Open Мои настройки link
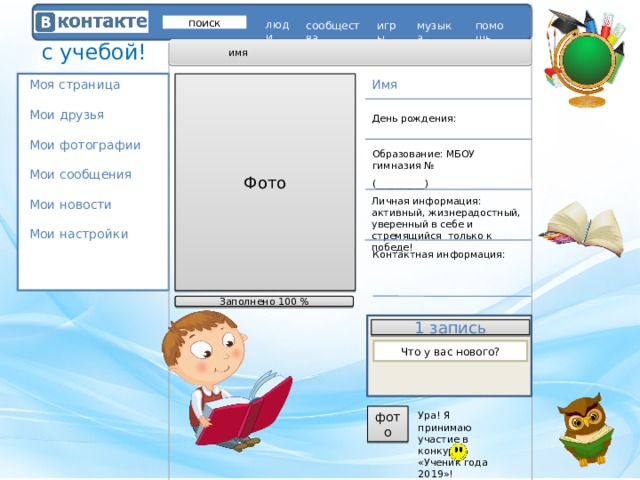The image size is (640, 480). pyautogui.click(x=79, y=234)
